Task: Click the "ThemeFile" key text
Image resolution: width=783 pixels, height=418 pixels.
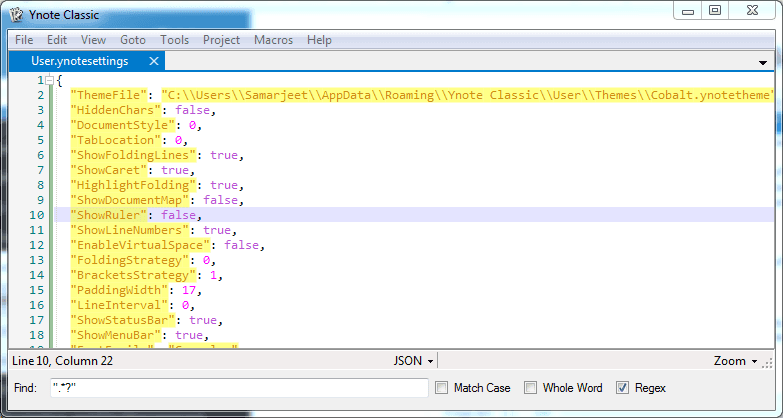Action: click(x=109, y=95)
